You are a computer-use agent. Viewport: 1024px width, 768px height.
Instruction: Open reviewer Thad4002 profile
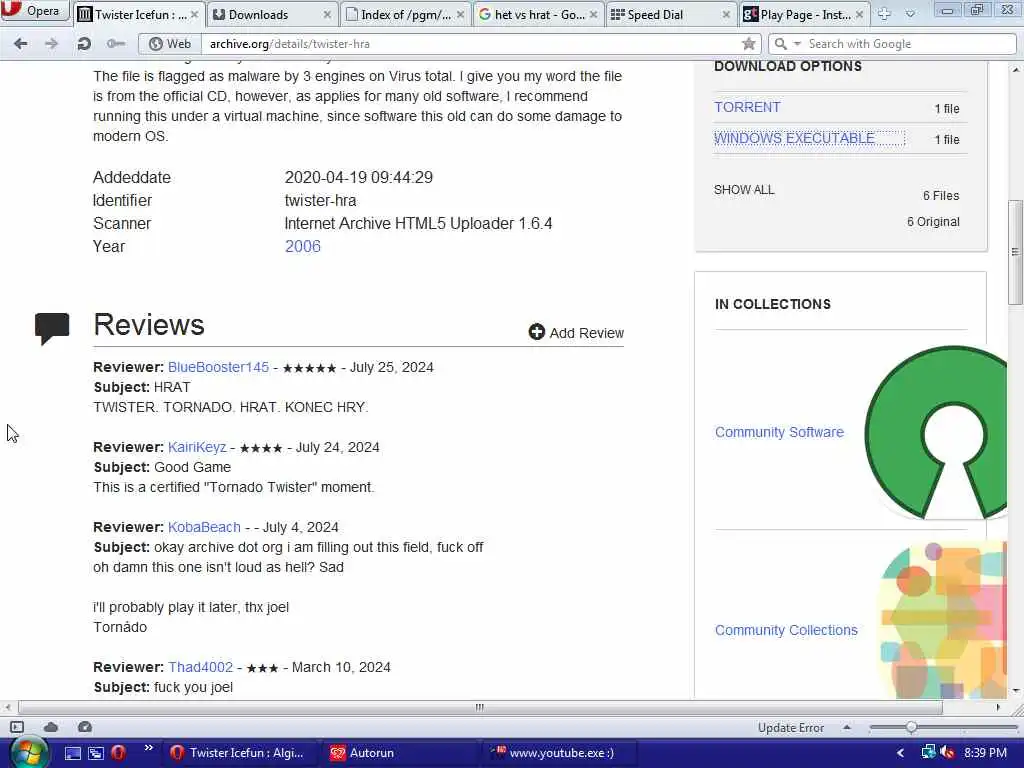(200, 667)
